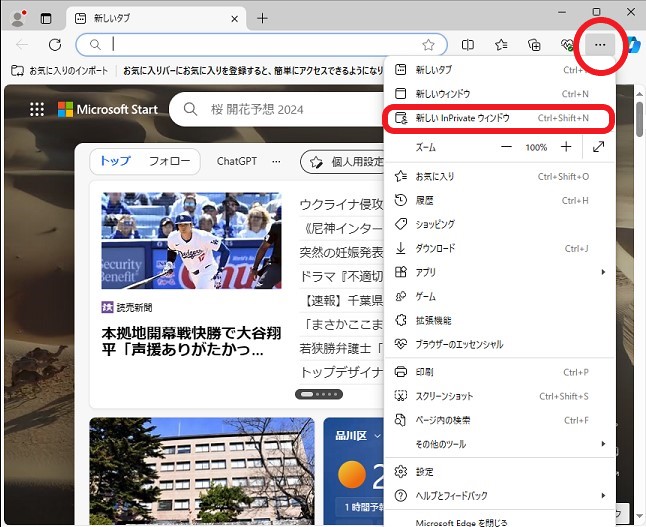This screenshot has height=527, width=646.
Task: Click the refresh page icon
Action: [x=55, y=45]
